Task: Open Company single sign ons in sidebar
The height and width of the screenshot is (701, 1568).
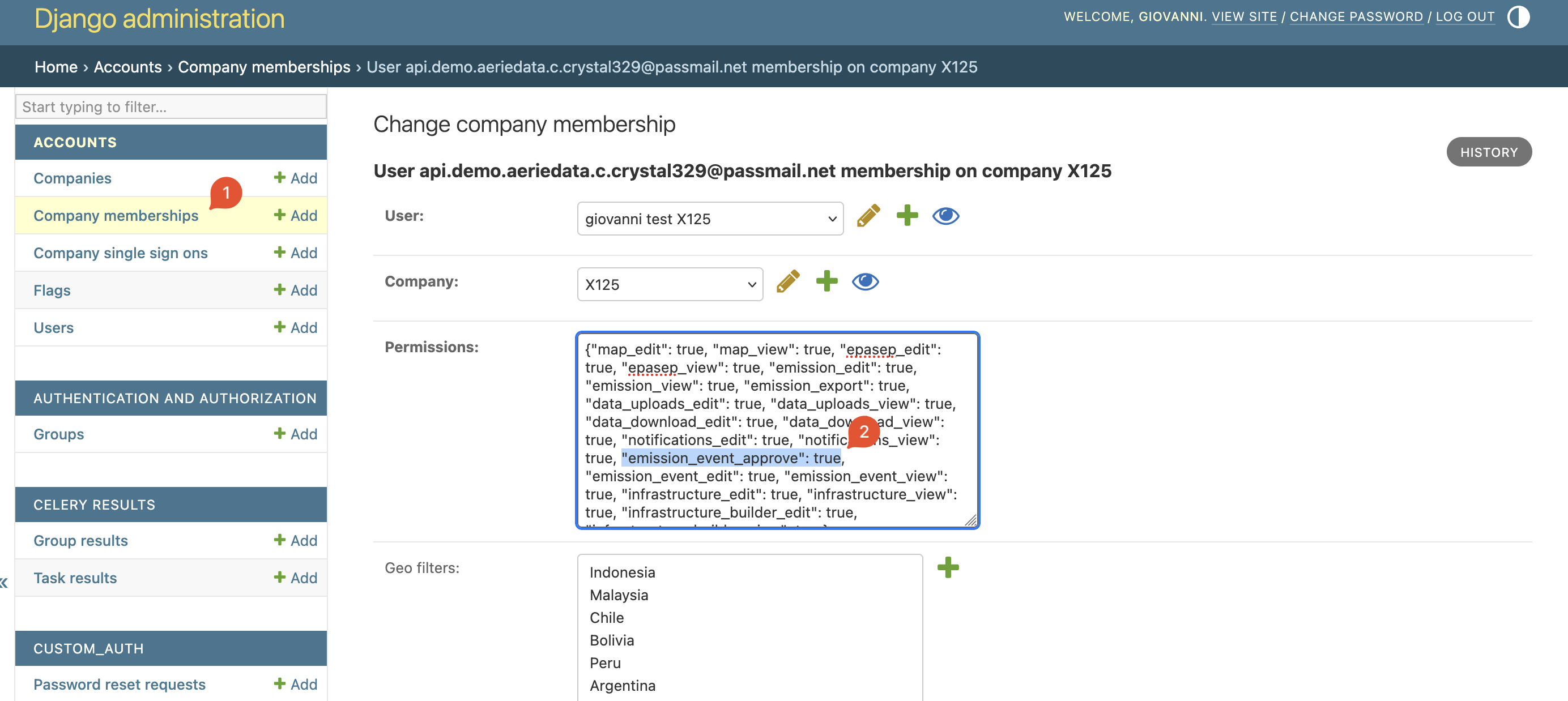Action: tap(121, 253)
